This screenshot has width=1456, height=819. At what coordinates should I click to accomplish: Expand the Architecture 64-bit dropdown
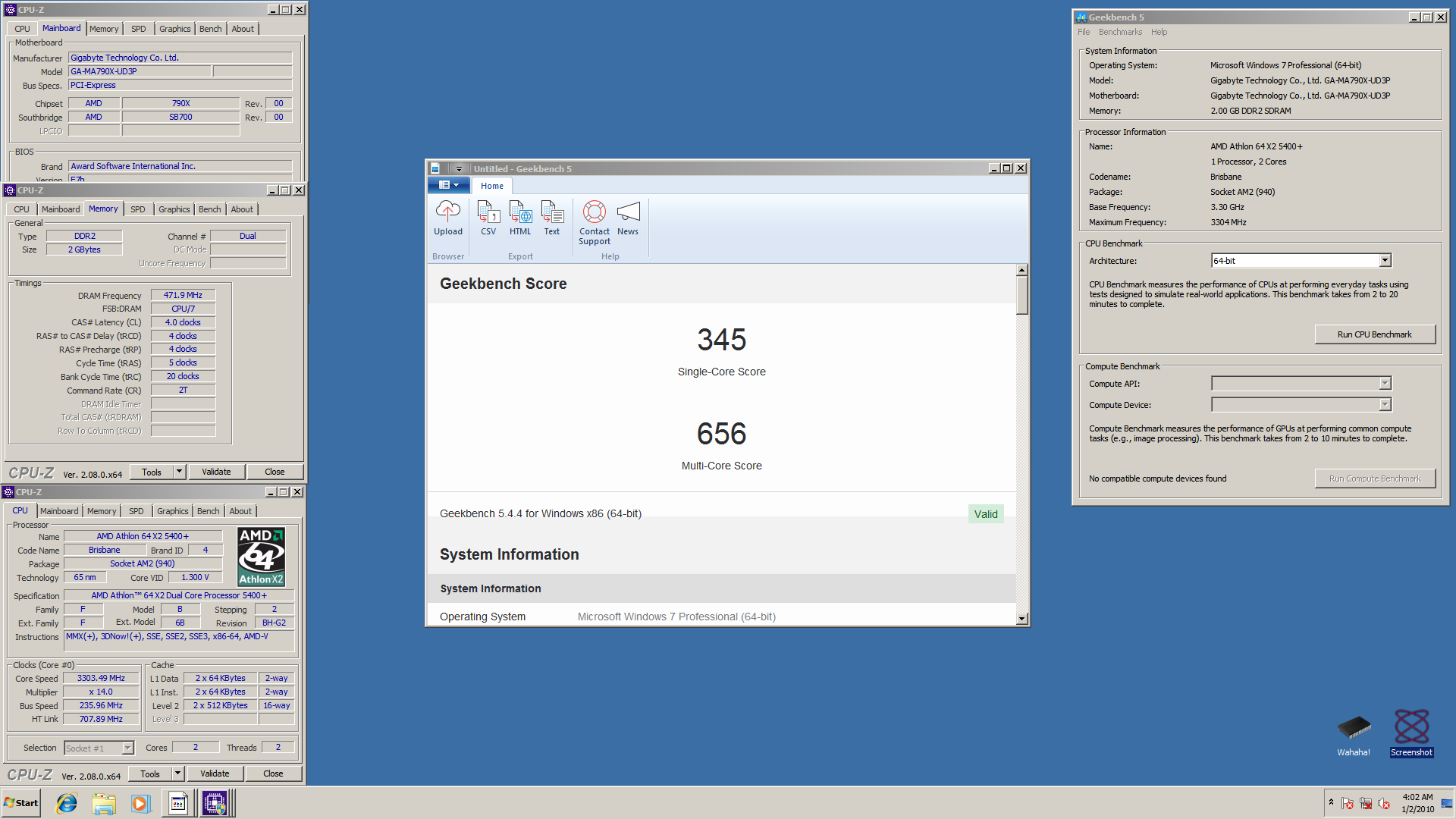point(1385,261)
